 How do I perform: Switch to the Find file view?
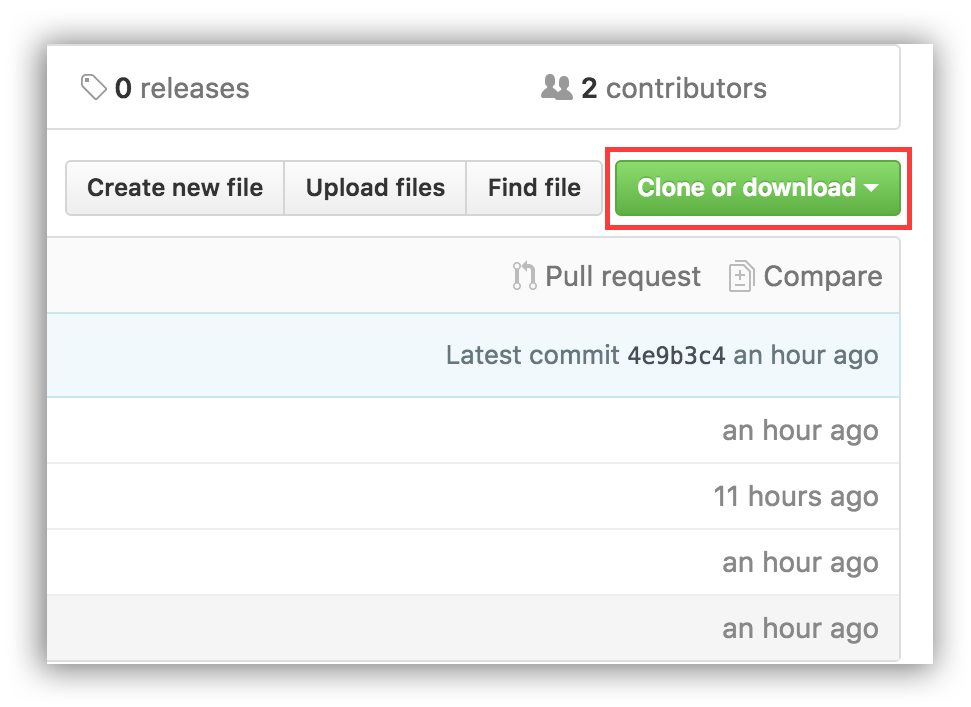point(533,187)
